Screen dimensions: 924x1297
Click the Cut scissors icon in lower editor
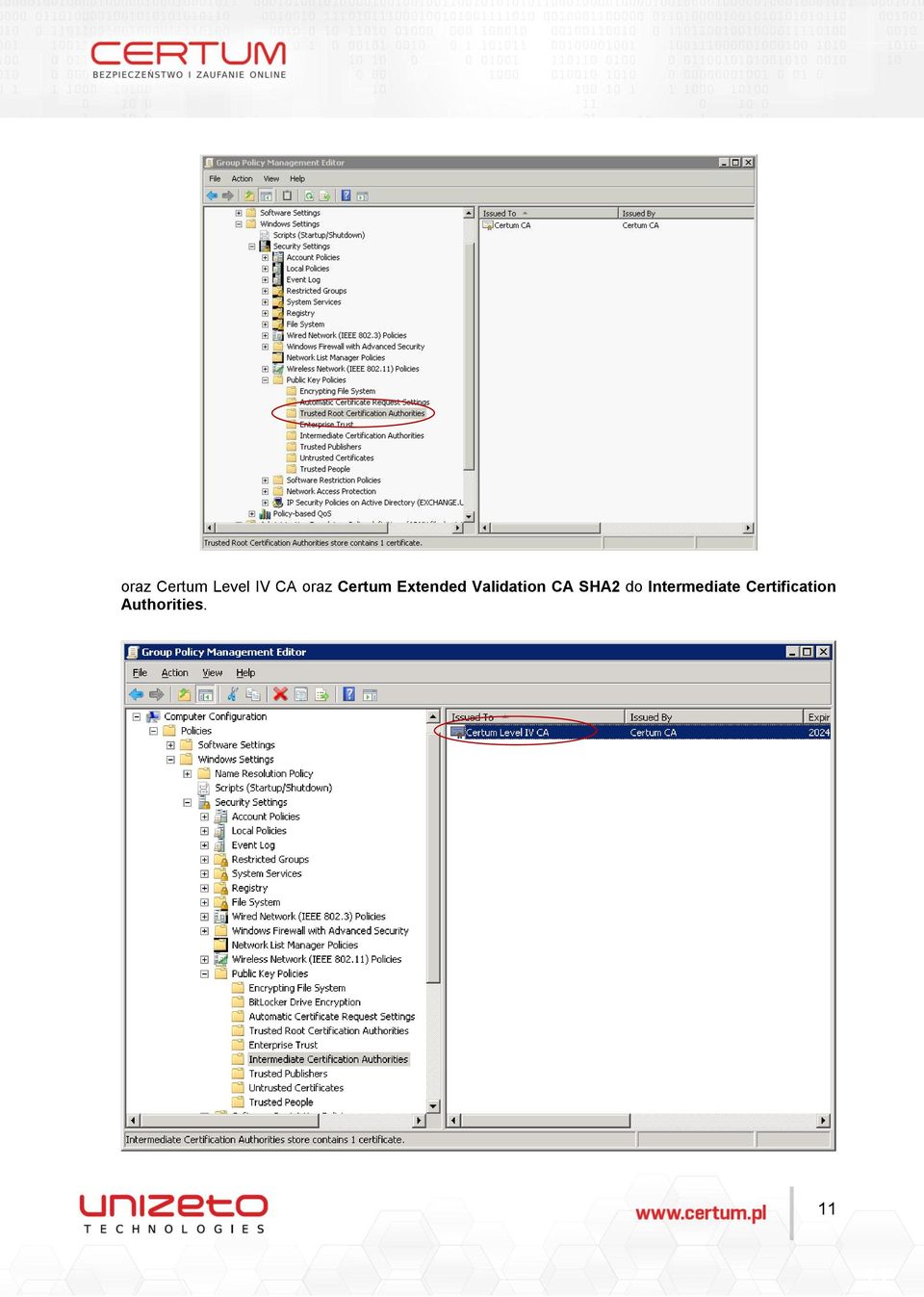[232, 694]
